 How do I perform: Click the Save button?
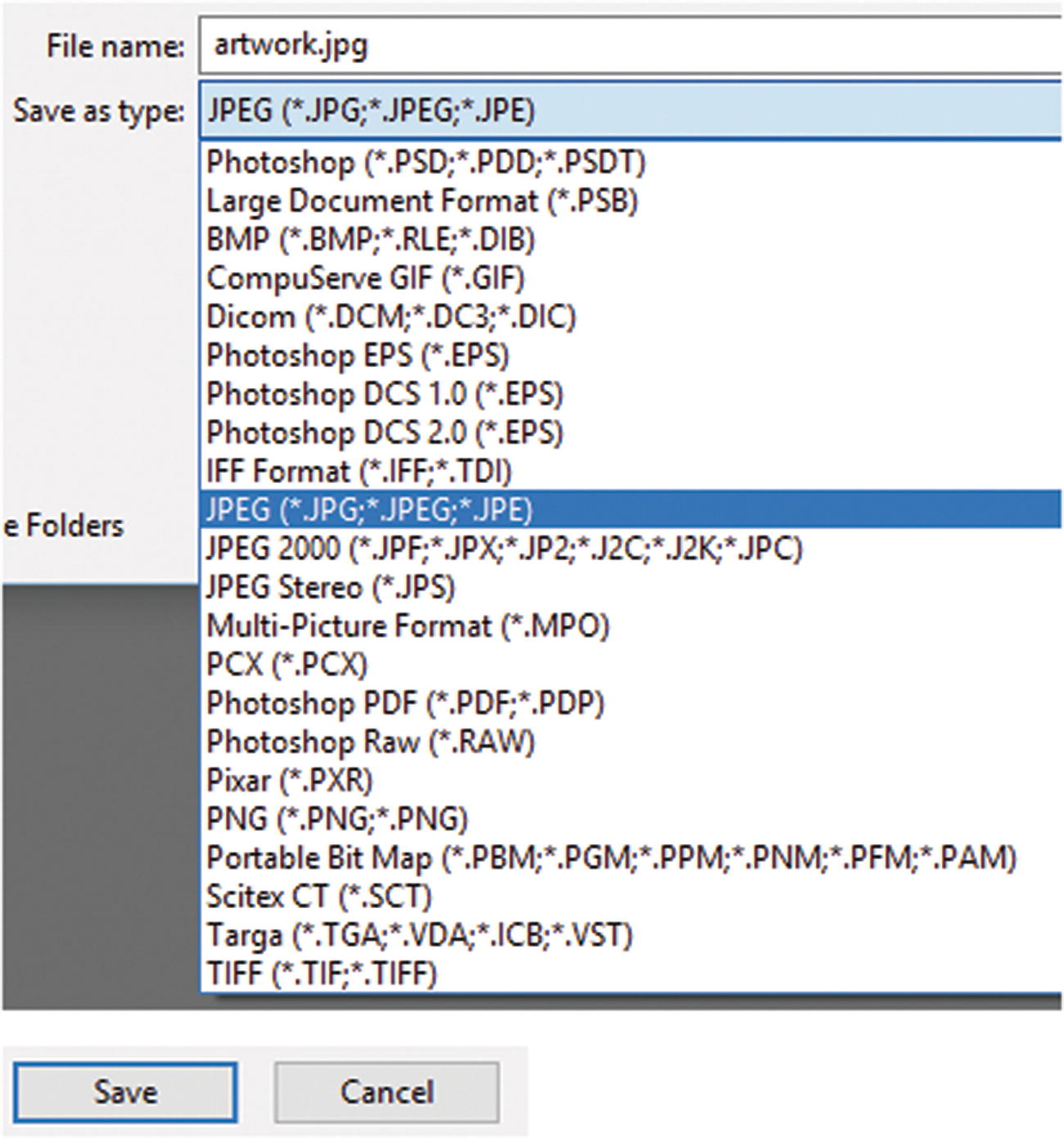pyautogui.click(x=124, y=1090)
